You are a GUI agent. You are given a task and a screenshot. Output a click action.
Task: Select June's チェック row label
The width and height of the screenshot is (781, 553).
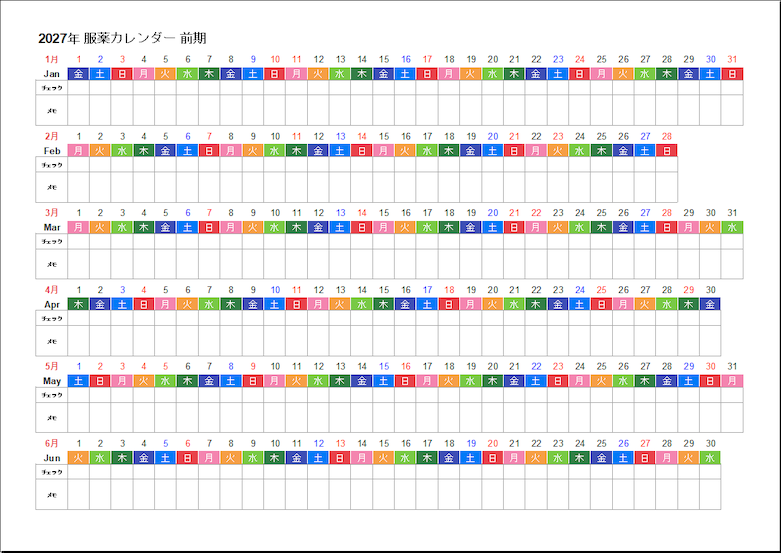52,472
